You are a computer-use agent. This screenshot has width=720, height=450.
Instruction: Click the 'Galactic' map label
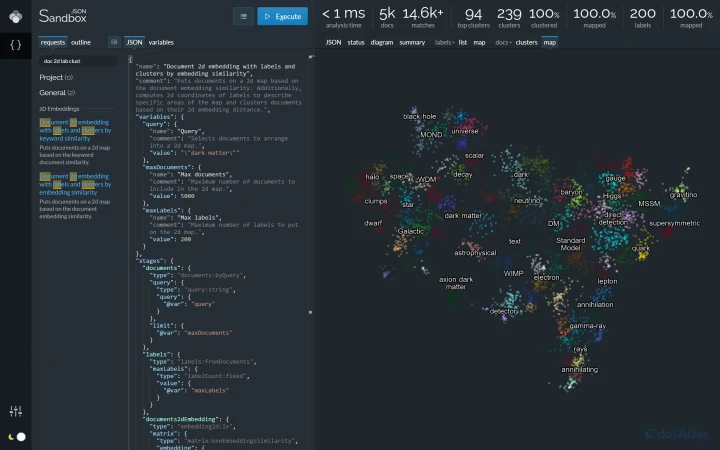click(x=411, y=231)
